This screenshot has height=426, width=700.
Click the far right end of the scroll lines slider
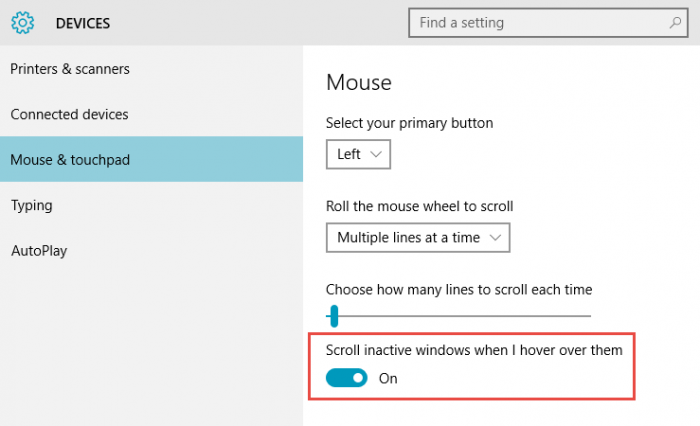(x=589, y=316)
